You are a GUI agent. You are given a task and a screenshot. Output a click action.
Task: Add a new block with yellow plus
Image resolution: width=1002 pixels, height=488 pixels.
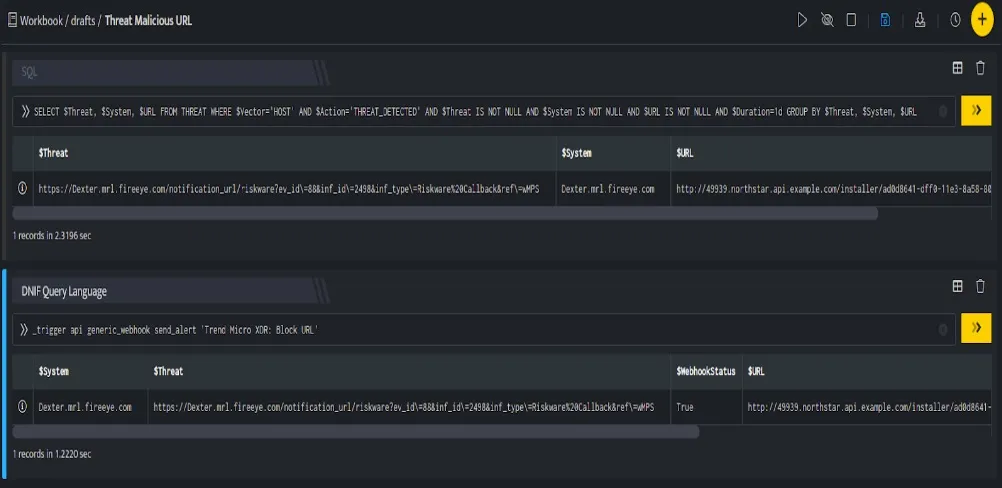tap(982, 20)
